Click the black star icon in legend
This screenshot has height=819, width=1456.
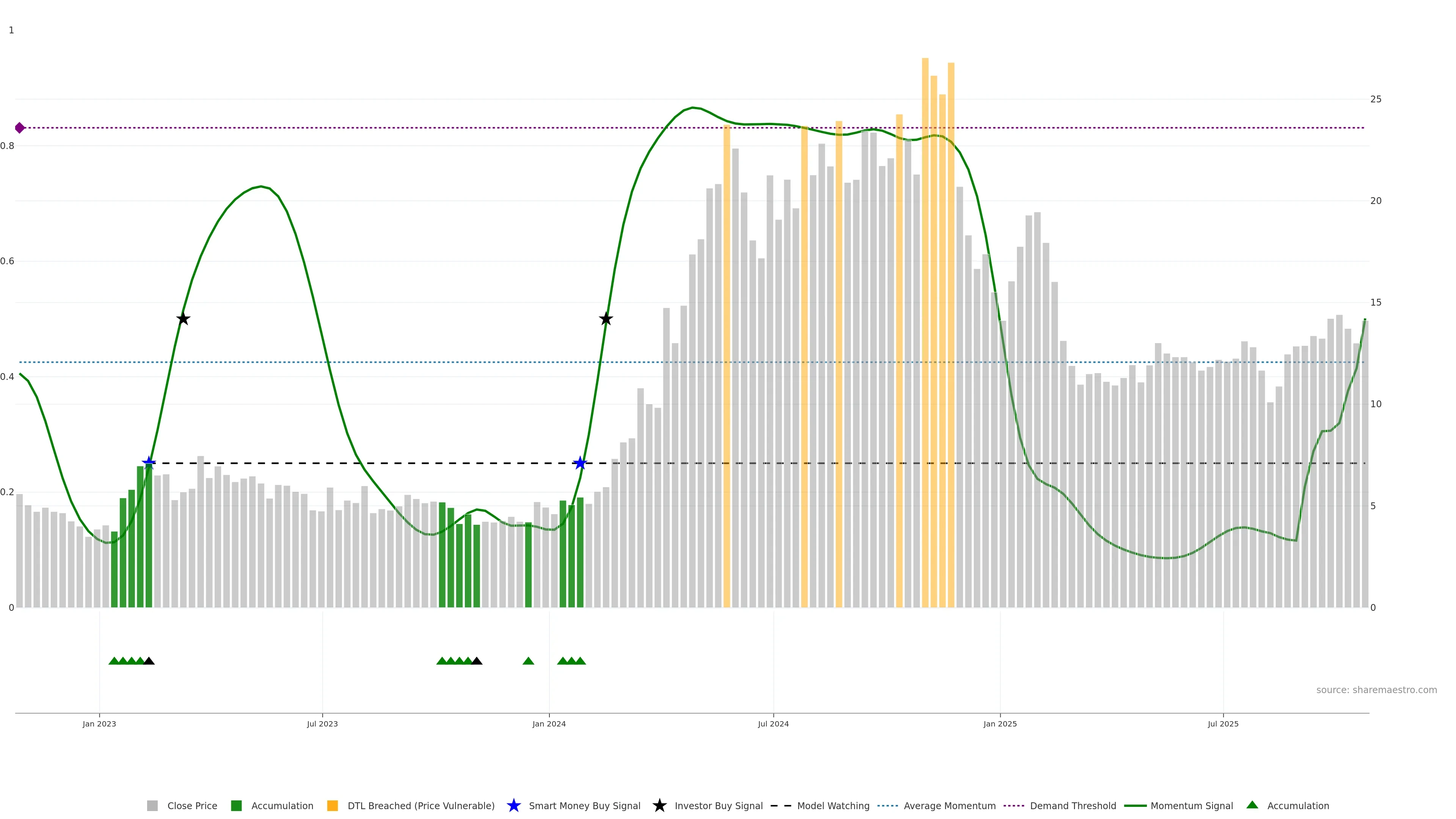(660, 805)
